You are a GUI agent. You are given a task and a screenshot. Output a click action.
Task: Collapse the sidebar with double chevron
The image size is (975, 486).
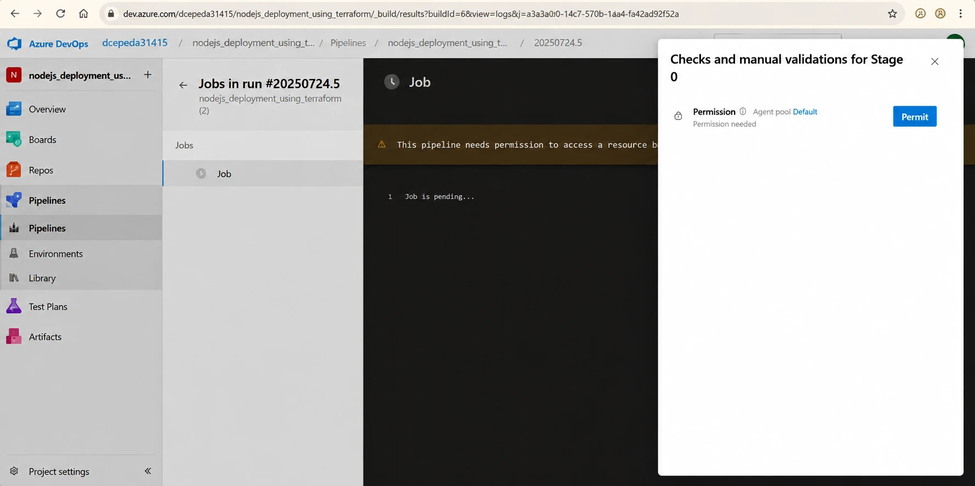click(x=147, y=471)
